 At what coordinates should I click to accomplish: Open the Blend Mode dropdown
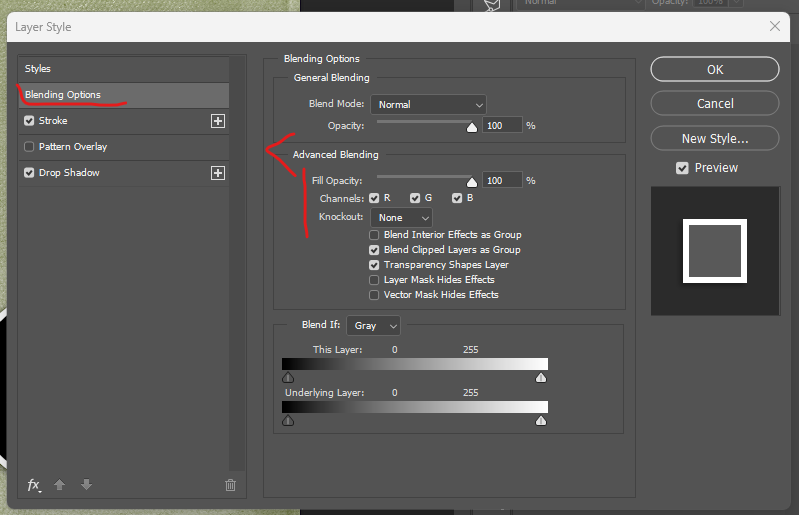point(429,104)
